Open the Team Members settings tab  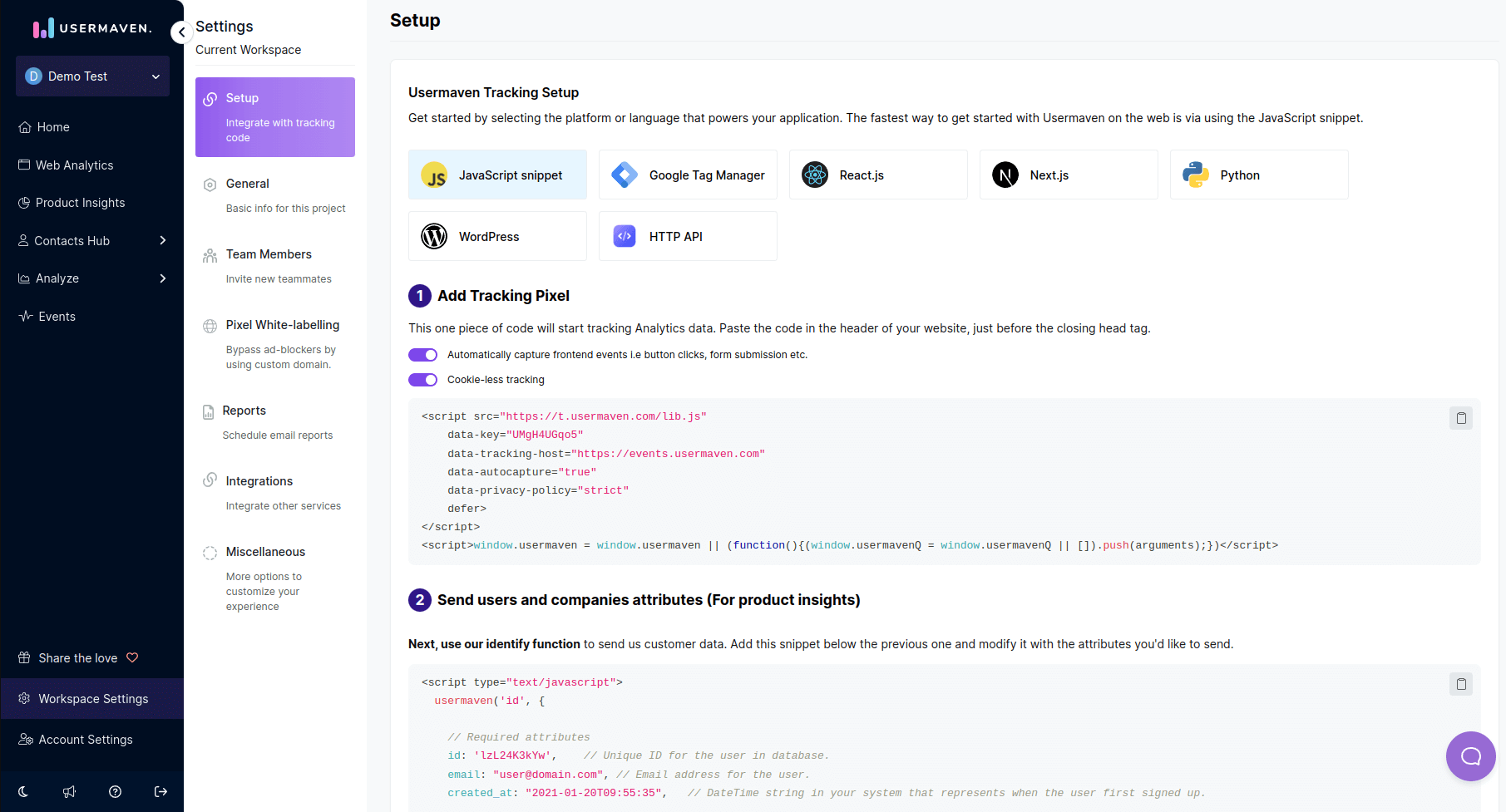pyautogui.click(x=269, y=254)
